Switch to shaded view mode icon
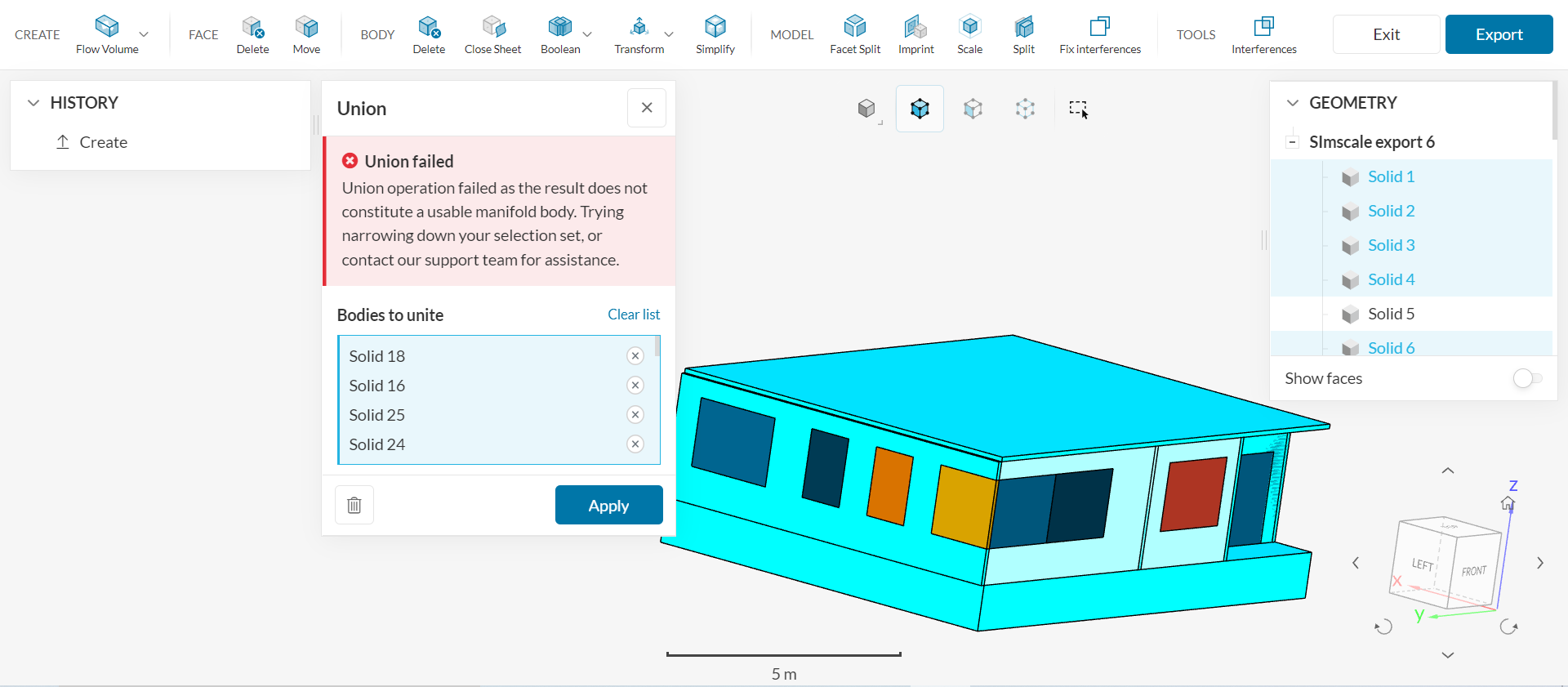Image resolution: width=1568 pixels, height=687 pixels. point(866,108)
